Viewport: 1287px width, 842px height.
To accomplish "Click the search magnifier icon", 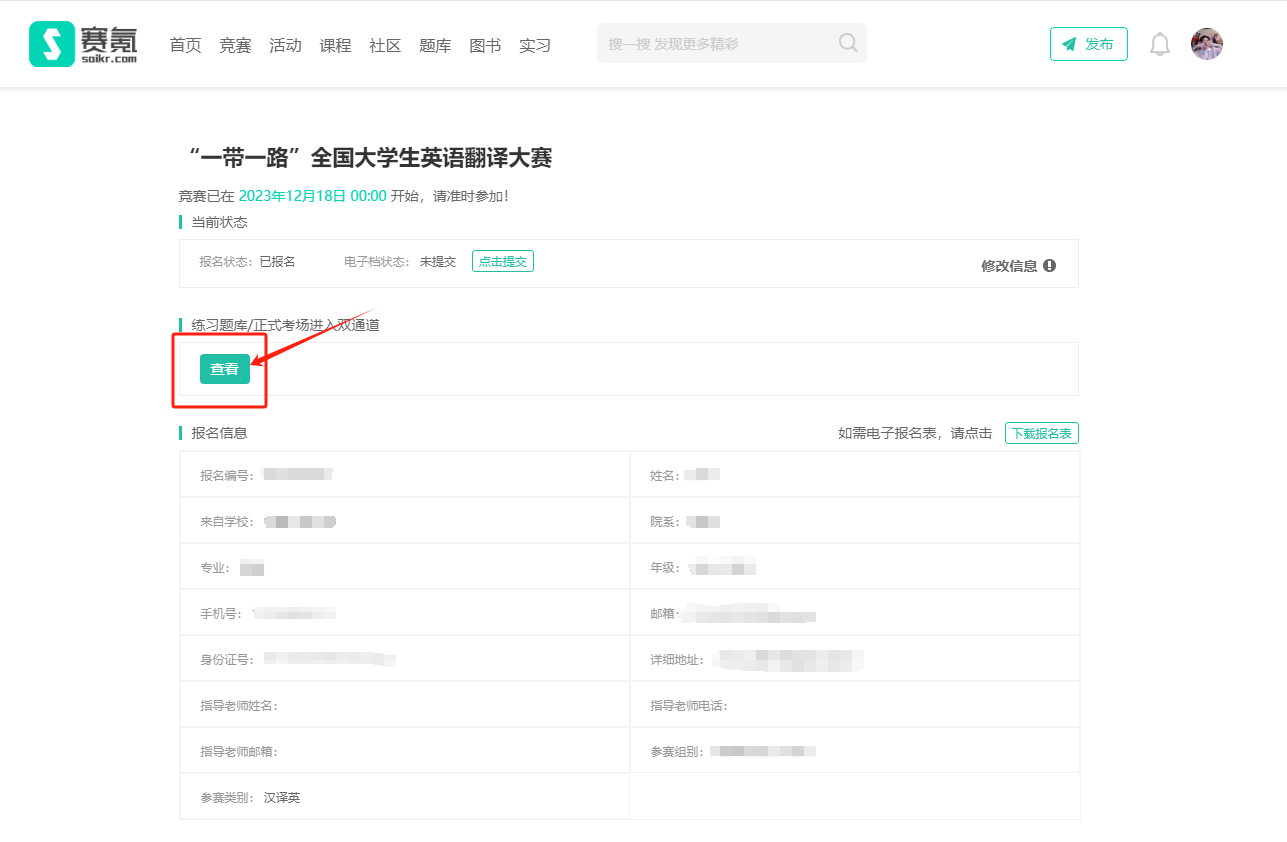I will 847,43.
